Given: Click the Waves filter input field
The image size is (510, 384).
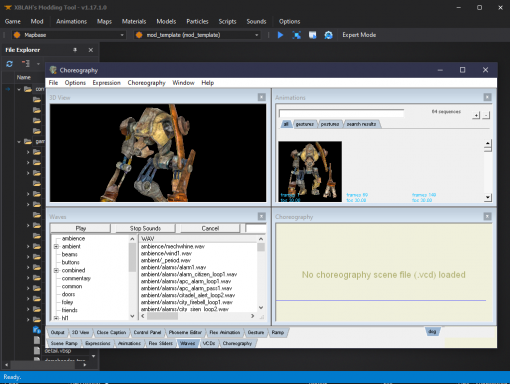Looking at the screenshot, I should tap(256, 228).
